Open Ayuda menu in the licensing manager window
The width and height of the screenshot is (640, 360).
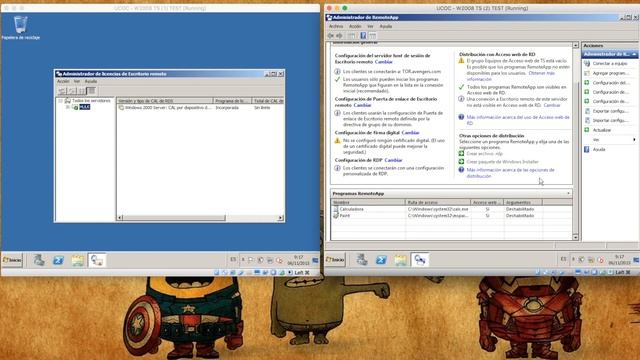click(91, 81)
